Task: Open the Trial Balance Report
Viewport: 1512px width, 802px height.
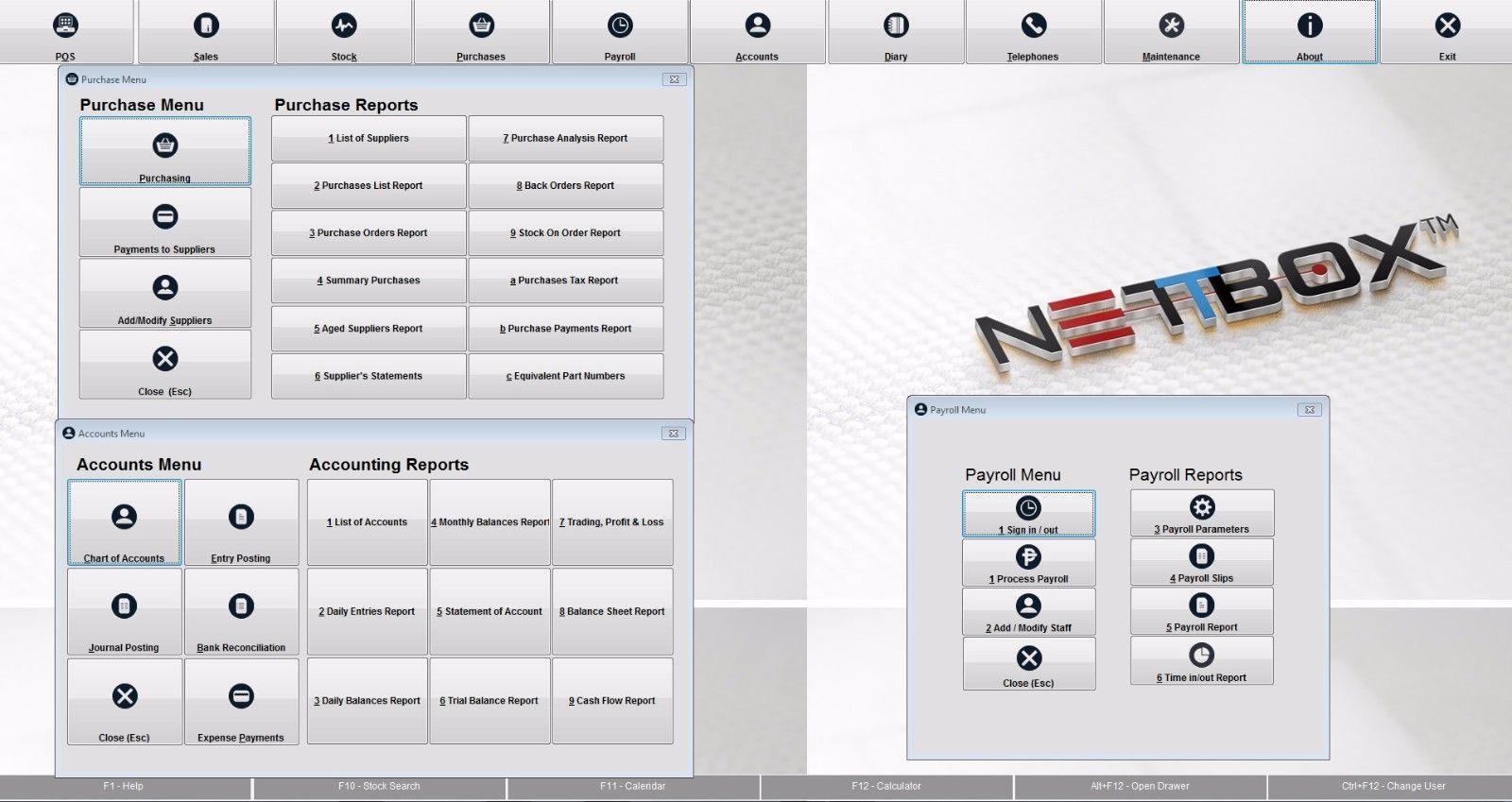Action: click(x=490, y=701)
